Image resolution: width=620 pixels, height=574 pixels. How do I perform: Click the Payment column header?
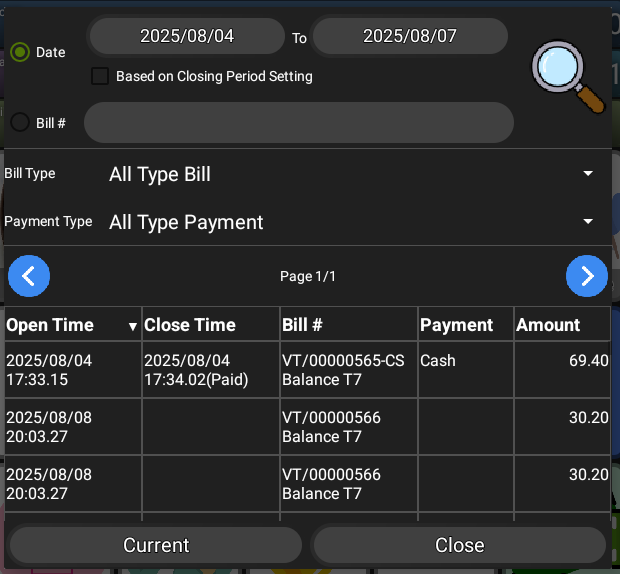click(457, 325)
